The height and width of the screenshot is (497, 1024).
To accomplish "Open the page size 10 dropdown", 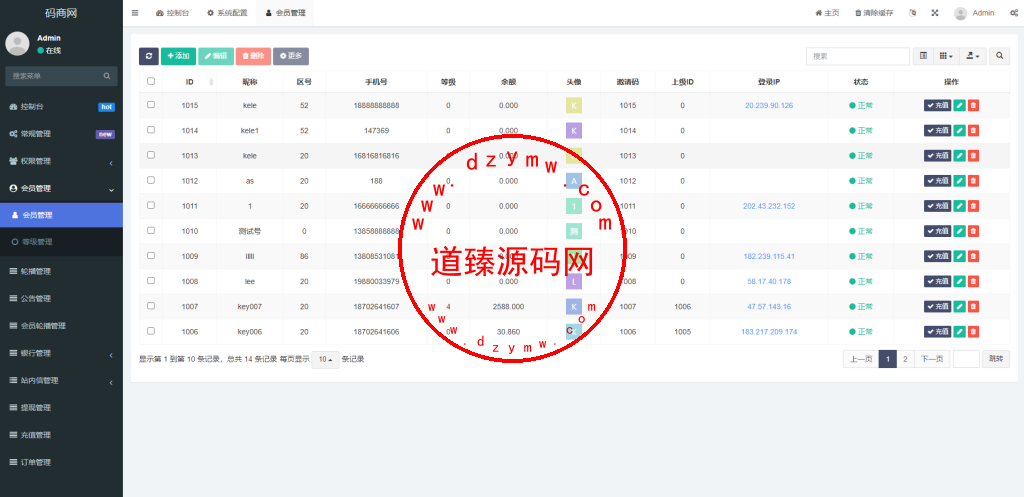I will point(325,359).
